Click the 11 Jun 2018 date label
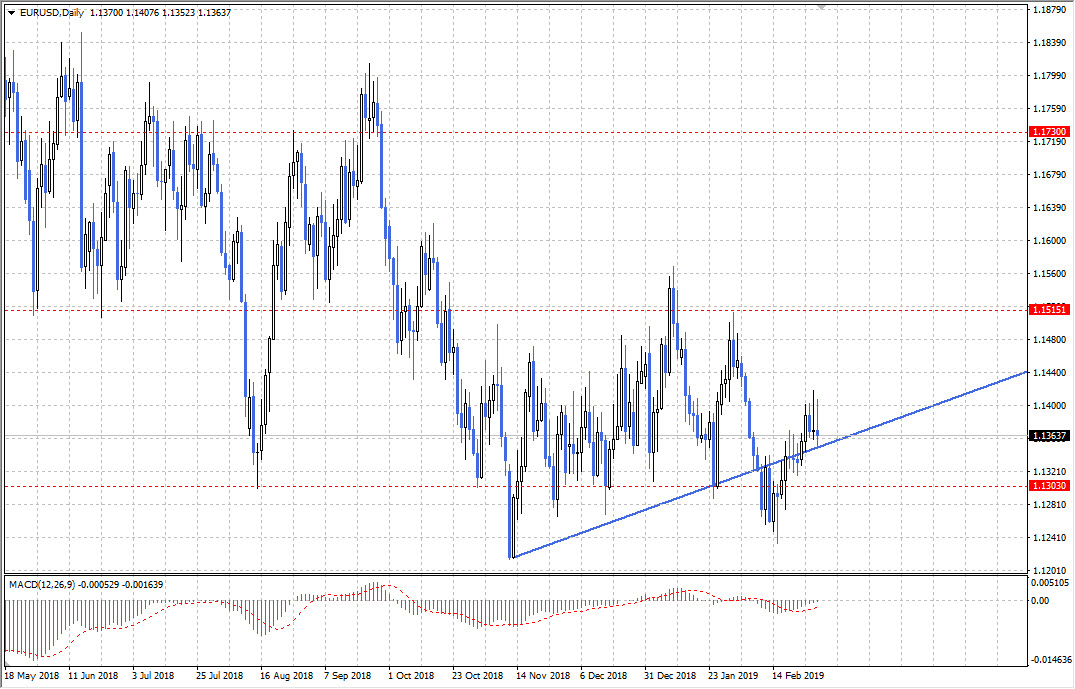Image resolution: width=1075 pixels, height=689 pixels. [x=94, y=675]
